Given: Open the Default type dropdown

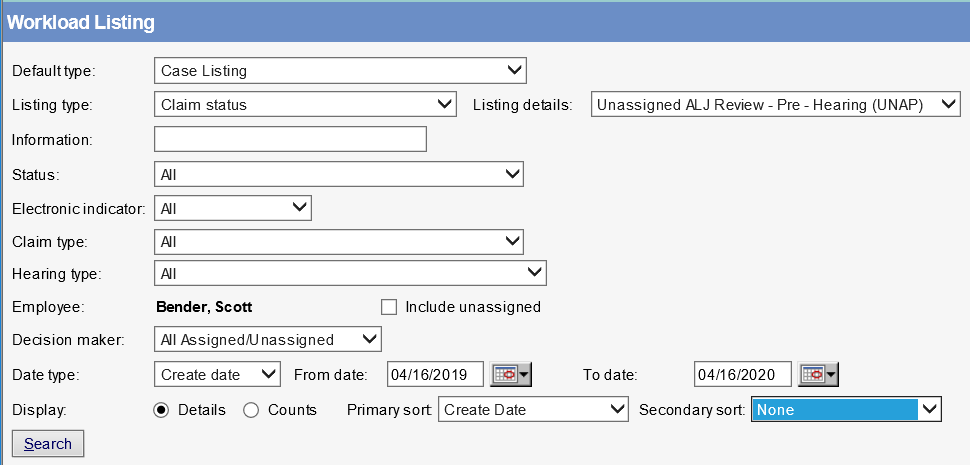Looking at the screenshot, I should pos(341,71).
